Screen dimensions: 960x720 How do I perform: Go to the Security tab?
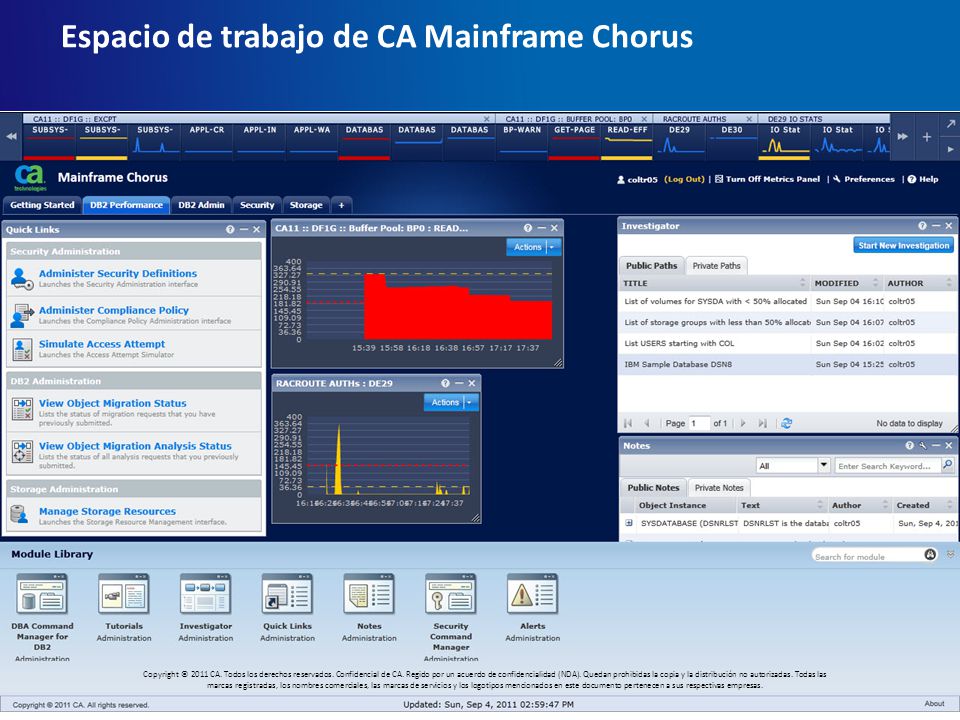(257, 205)
